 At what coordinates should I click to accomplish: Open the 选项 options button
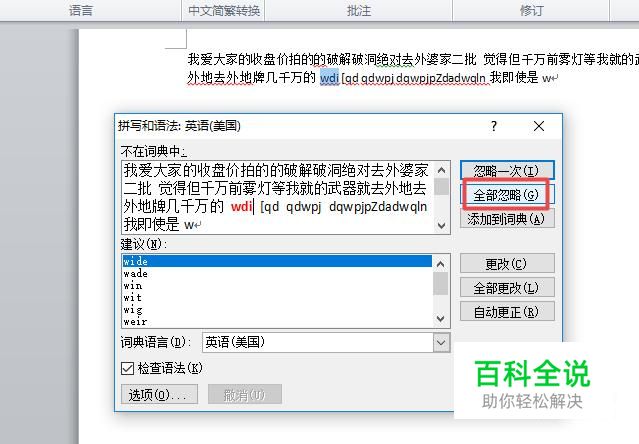point(159,394)
